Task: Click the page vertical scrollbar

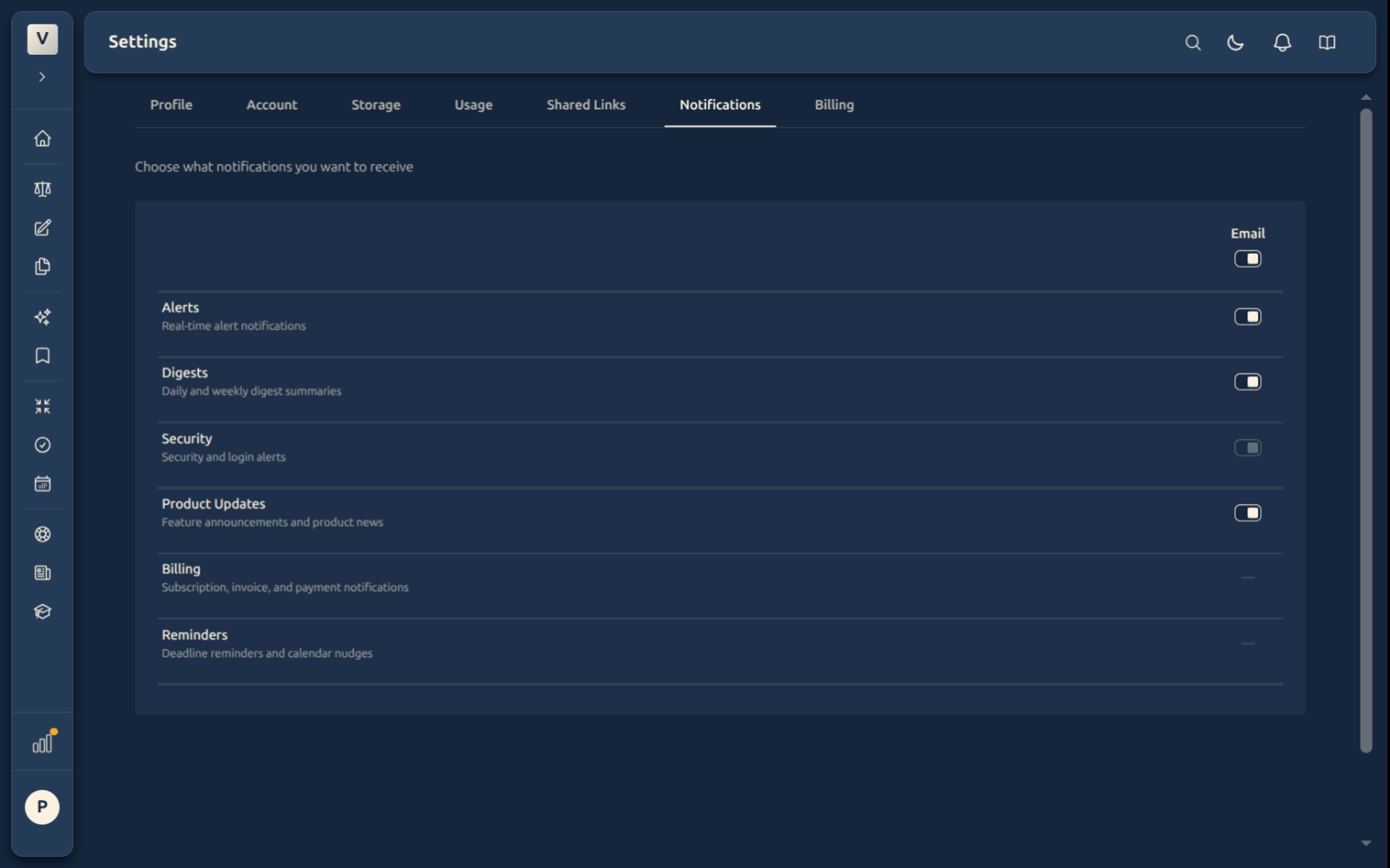Action: click(1366, 430)
